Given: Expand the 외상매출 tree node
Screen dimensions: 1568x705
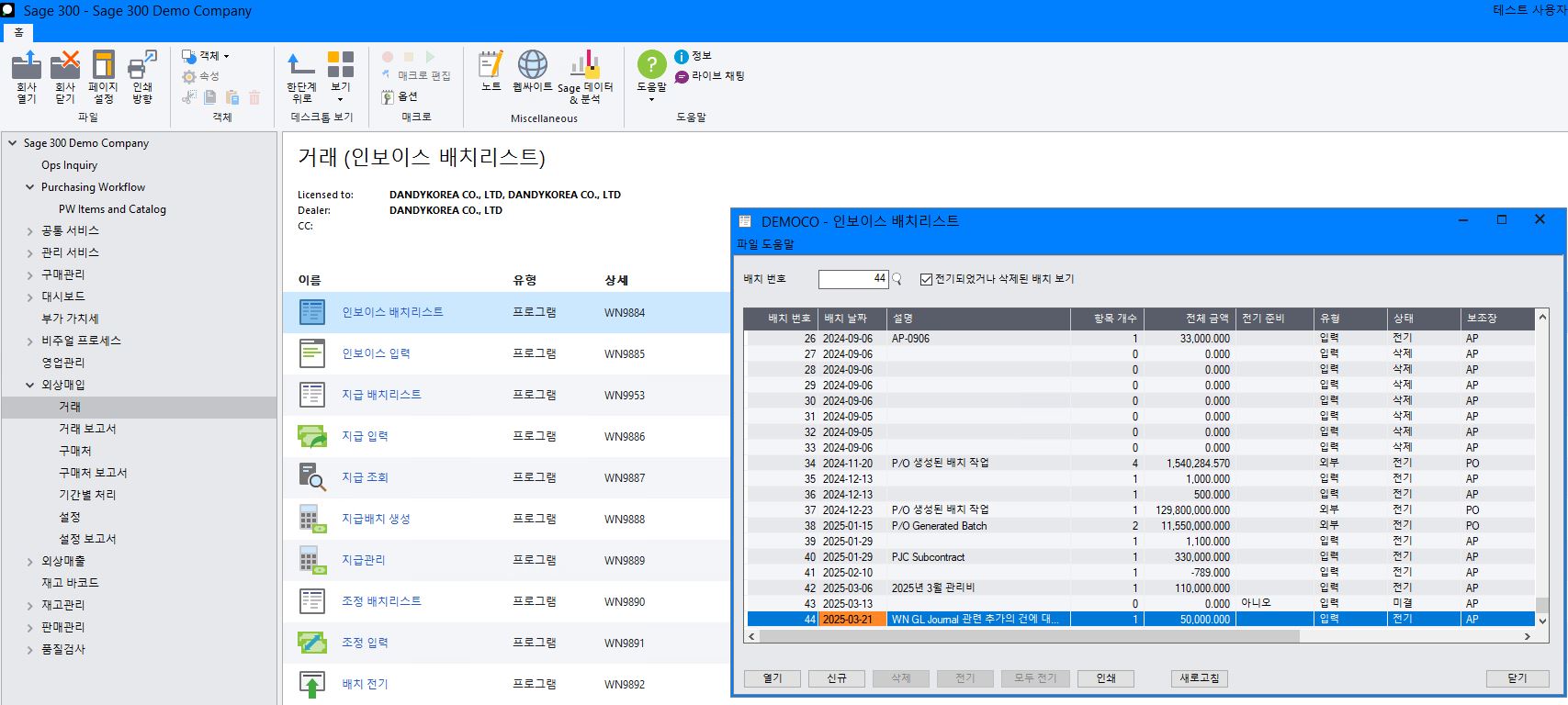Looking at the screenshot, I should point(30,562).
